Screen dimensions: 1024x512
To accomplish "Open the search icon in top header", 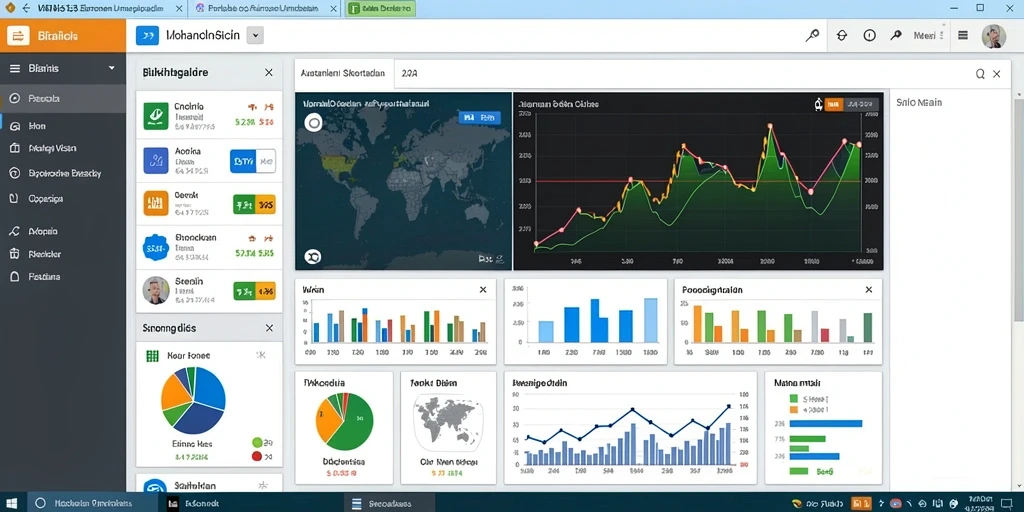I will pyautogui.click(x=812, y=35).
